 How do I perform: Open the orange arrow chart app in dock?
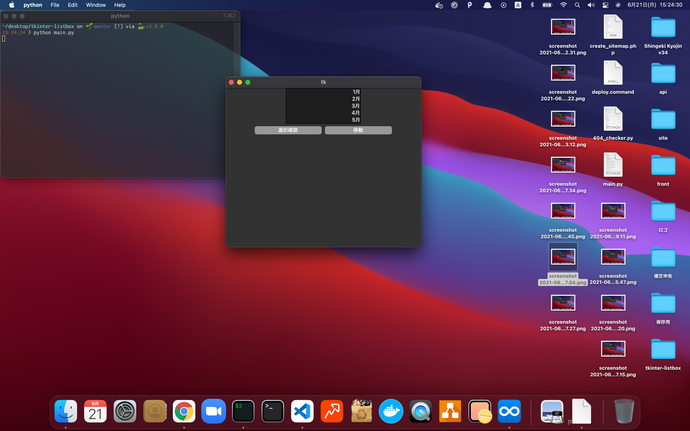click(332, 411)
